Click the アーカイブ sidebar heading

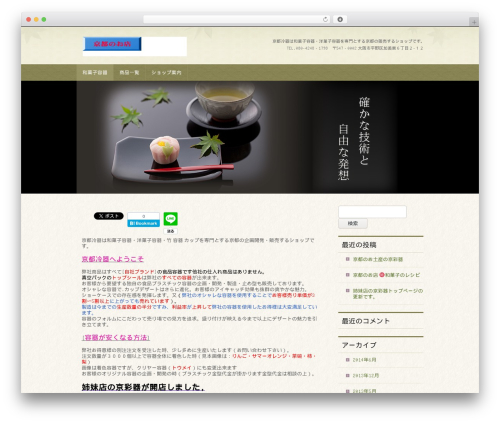(359, 345)
